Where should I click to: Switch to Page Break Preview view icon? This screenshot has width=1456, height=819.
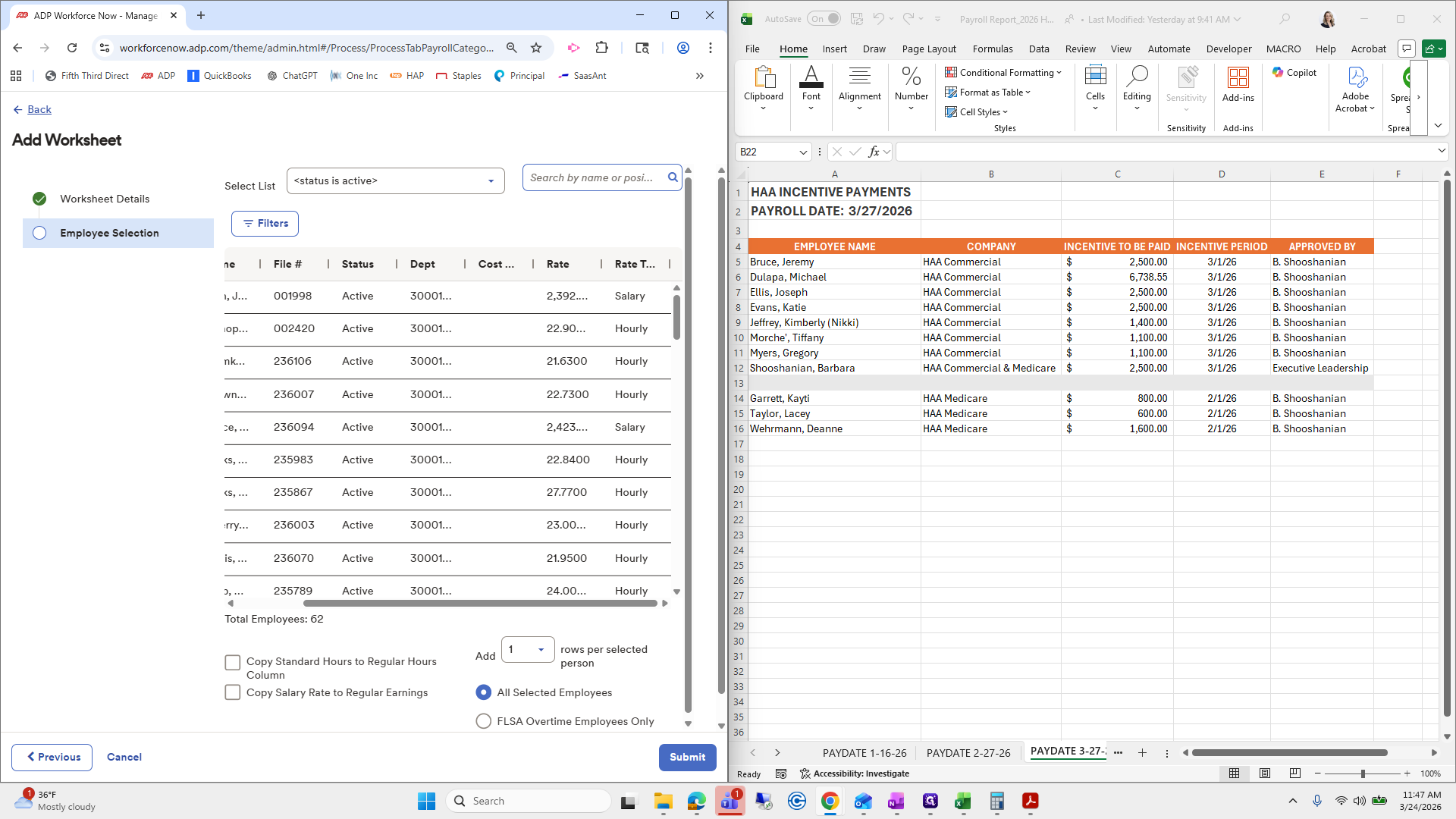tap(1294, 773)
